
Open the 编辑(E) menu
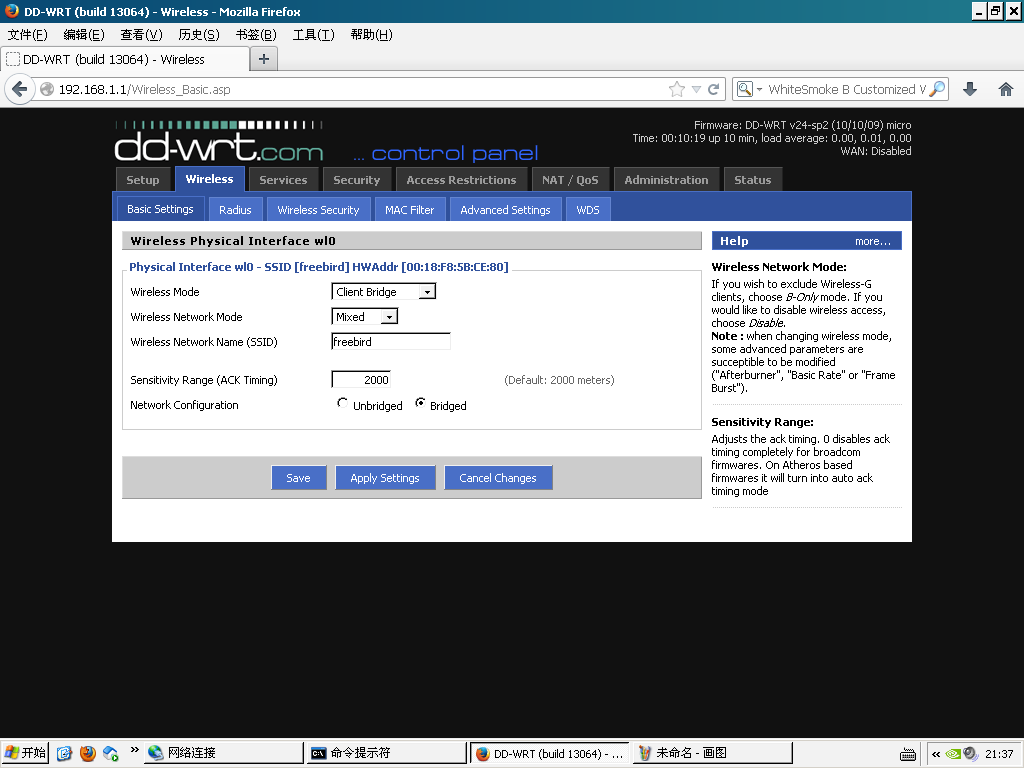click(x=84, y=35)
